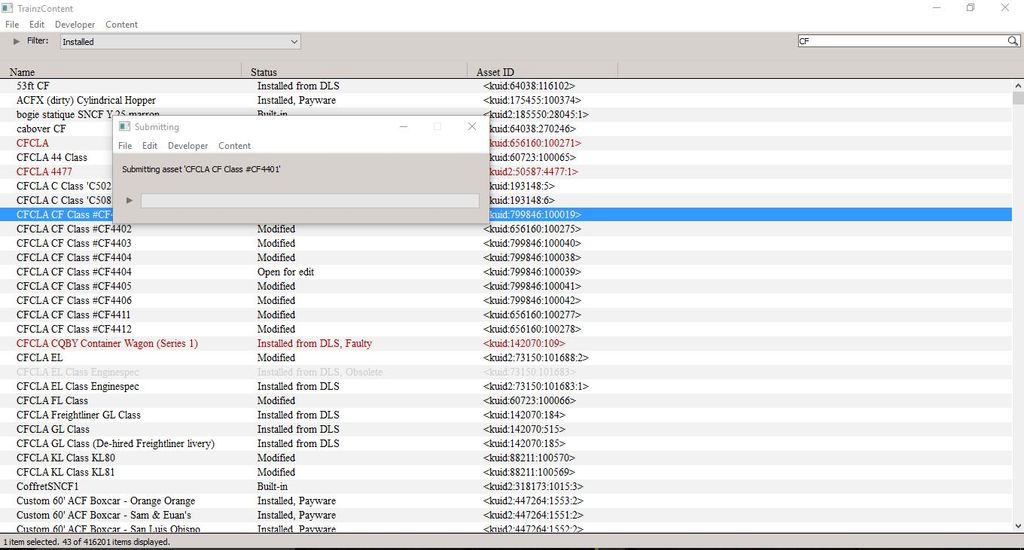Select the CFCLA EL row
This screenshot has height=550, width=1024.
pos(506,358)
